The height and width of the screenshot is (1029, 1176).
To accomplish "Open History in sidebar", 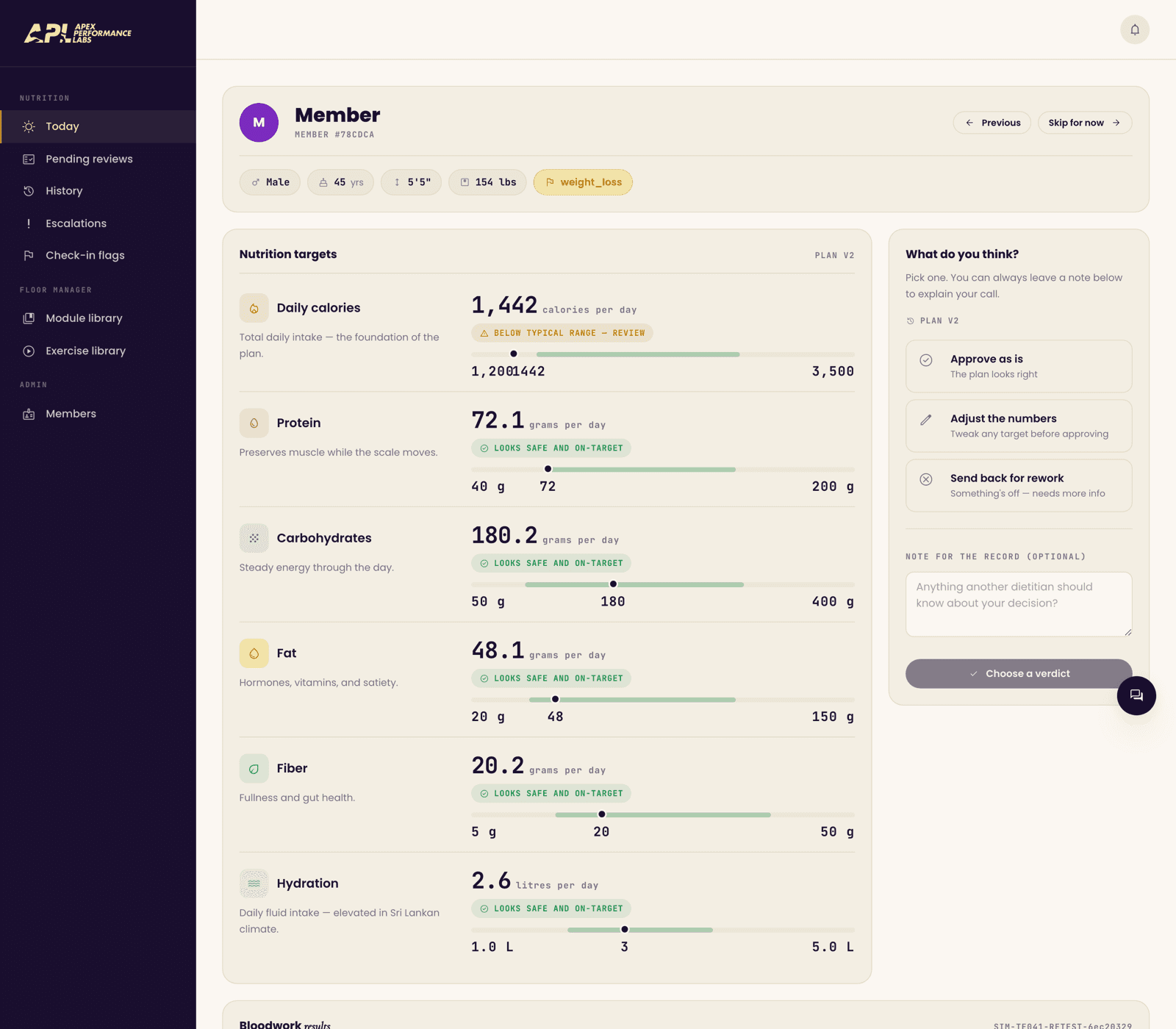I will [x=98, y=191].
